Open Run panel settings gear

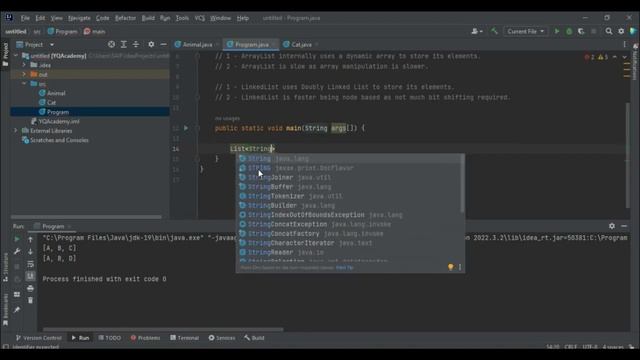(x=611, y=226)
